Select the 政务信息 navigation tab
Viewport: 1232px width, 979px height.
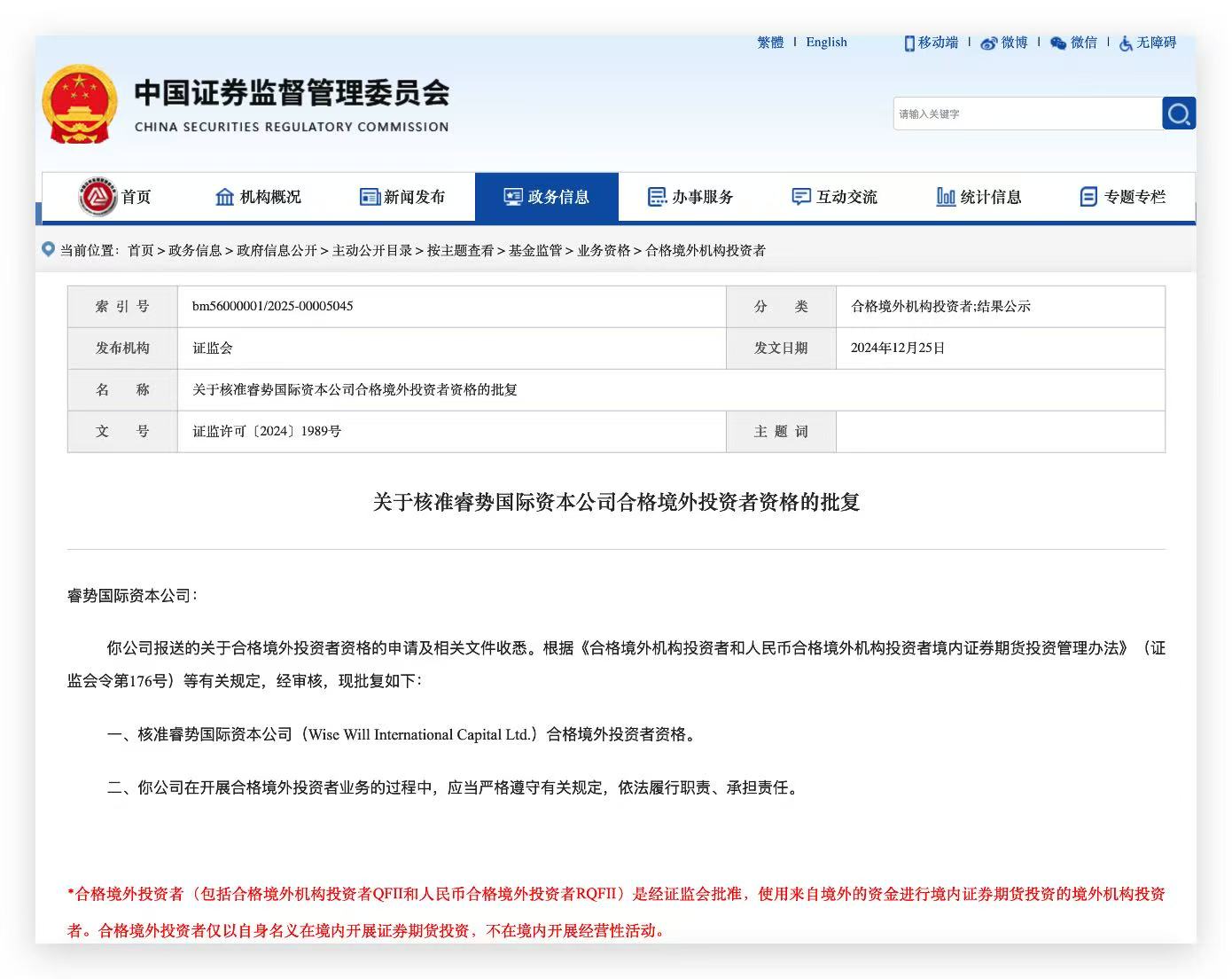pos(547,197)
